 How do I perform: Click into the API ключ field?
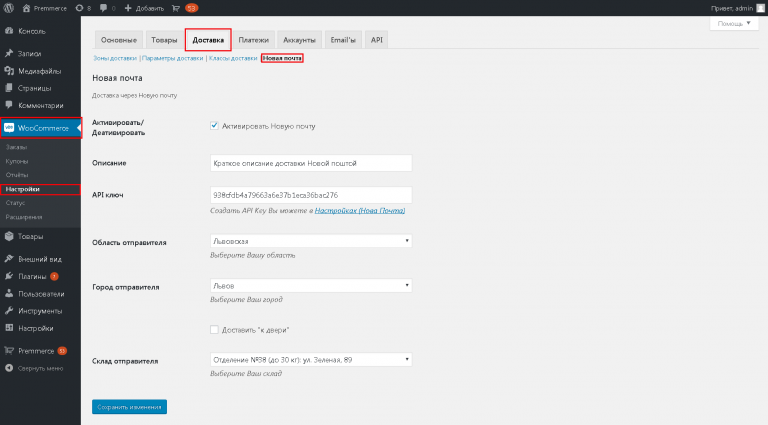(x=311, y=195)
